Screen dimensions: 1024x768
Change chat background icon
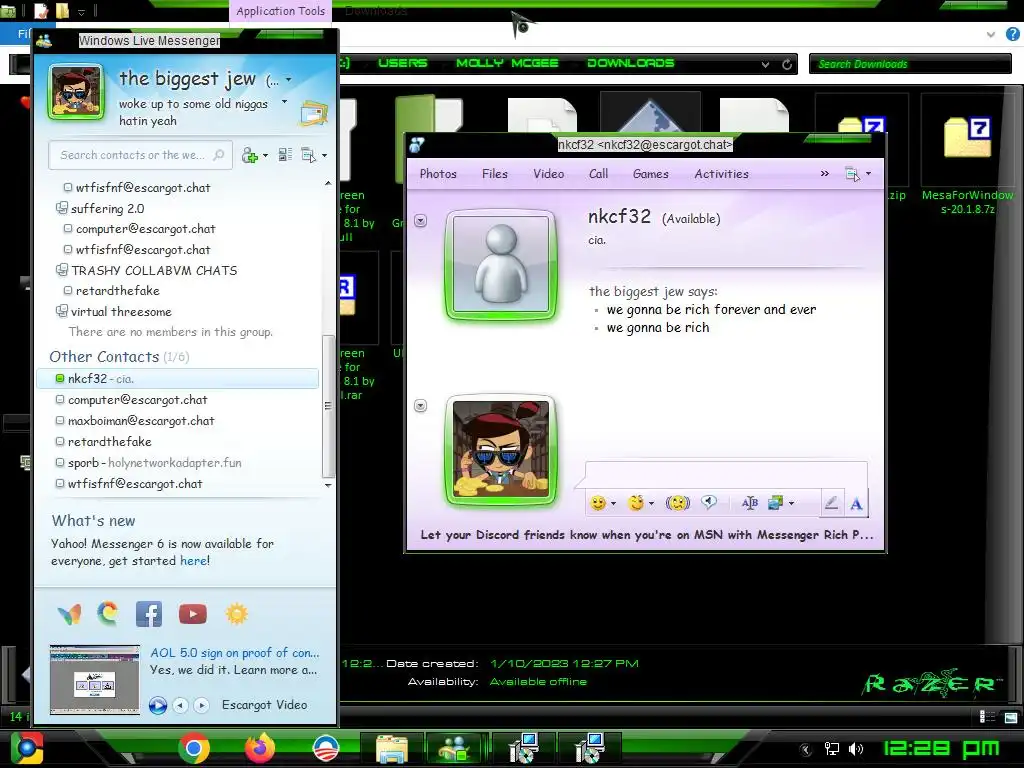(775, 503)
